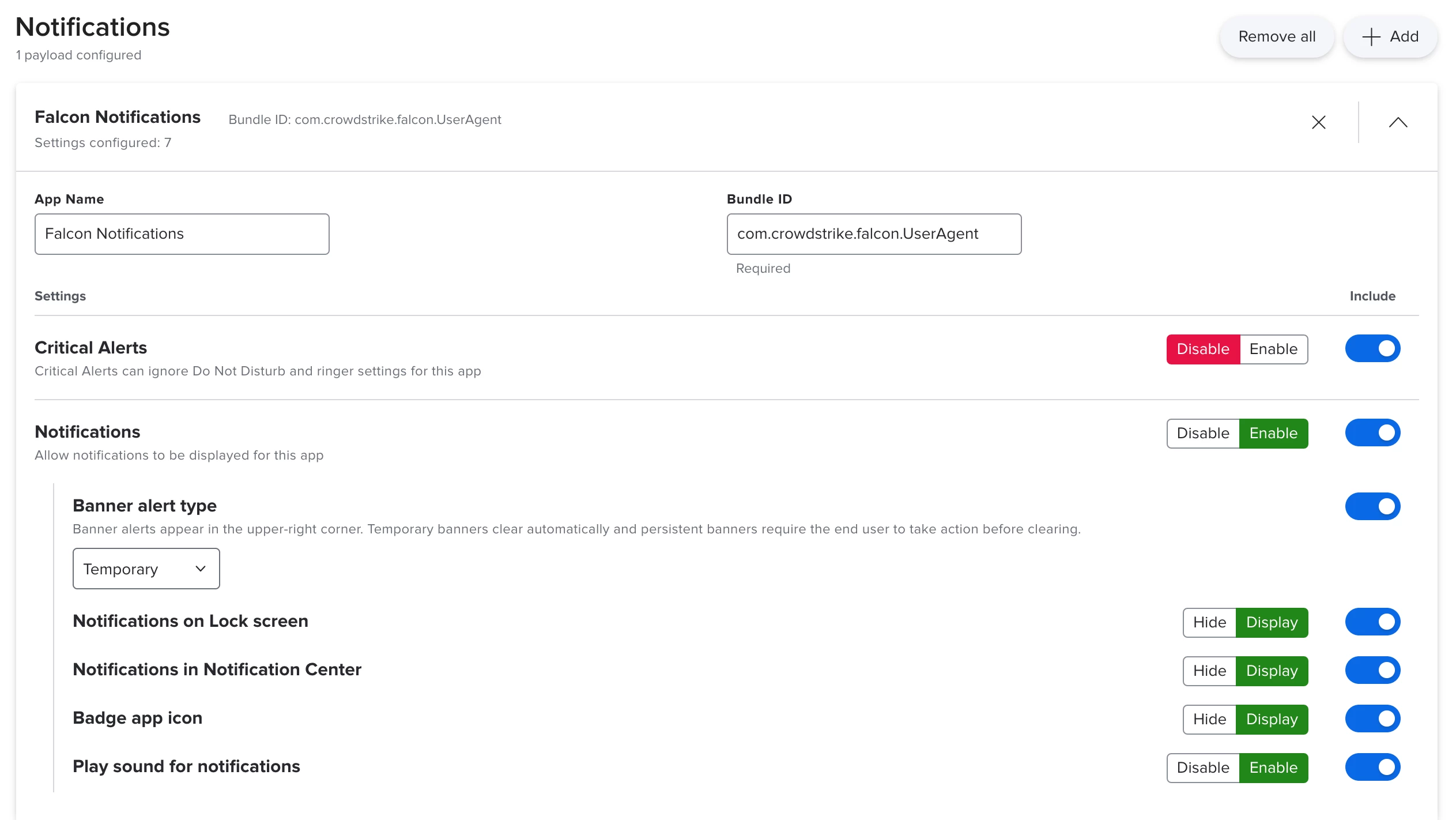Image resolution: width=1456 pixels, height=820 pixels.
Task: Choose Hide for Badge app icon
Action: pyautogui.click(x=1209, y=719)
